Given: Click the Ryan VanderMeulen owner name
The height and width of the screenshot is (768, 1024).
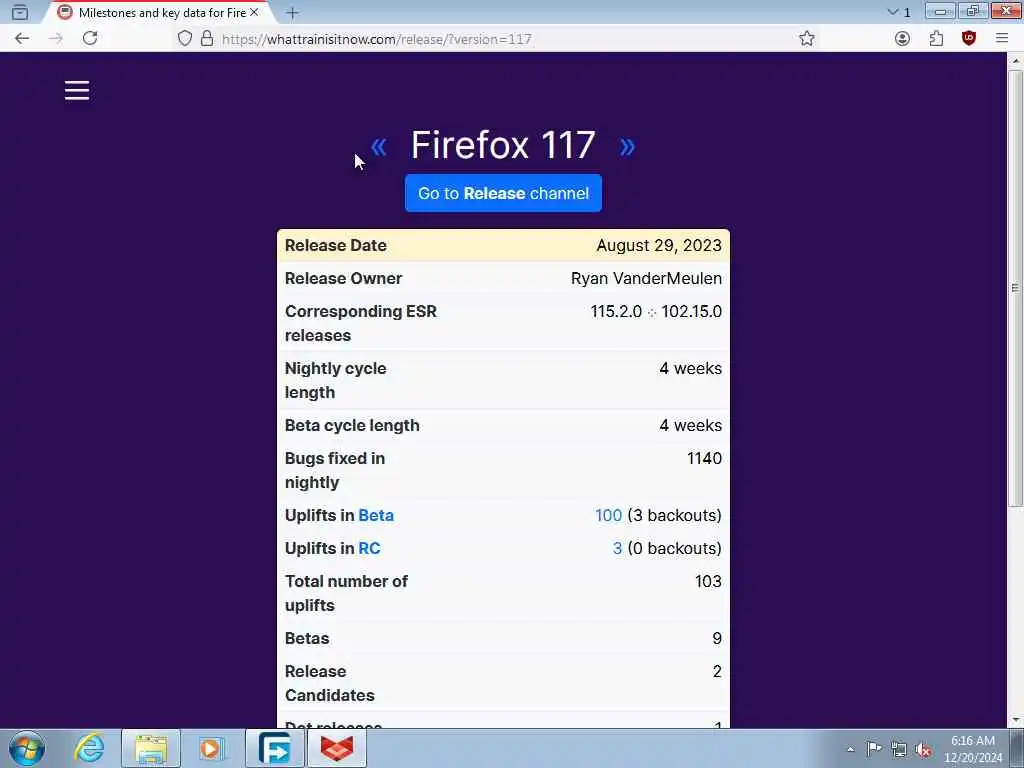Looking at the screenshot, I should (x=647, y=278).
